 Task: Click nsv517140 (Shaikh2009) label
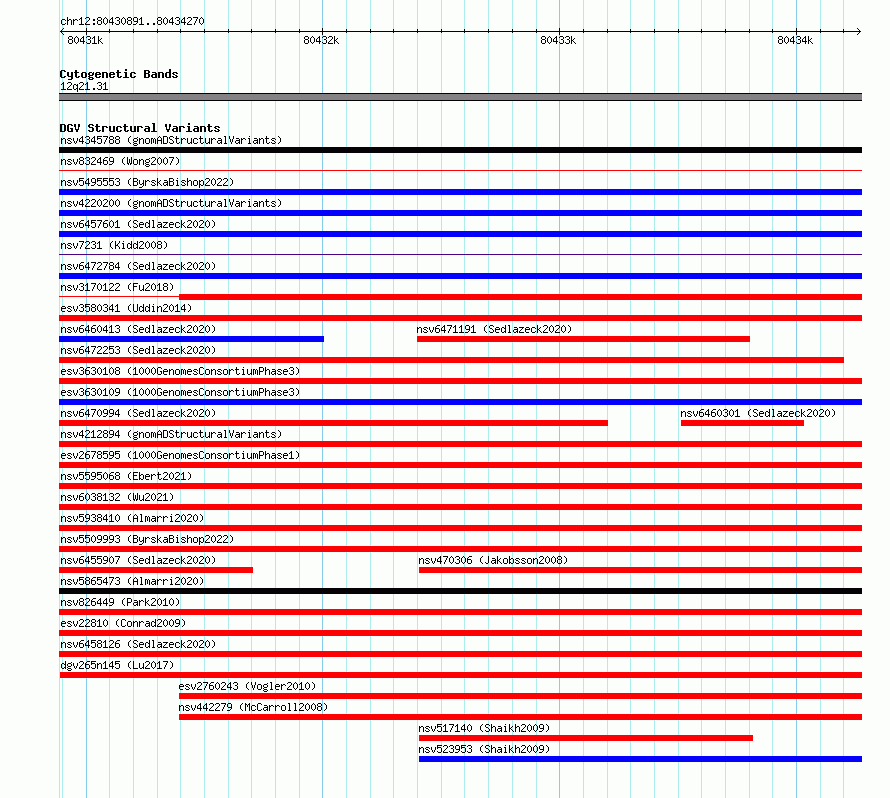[x=484, y=728]
